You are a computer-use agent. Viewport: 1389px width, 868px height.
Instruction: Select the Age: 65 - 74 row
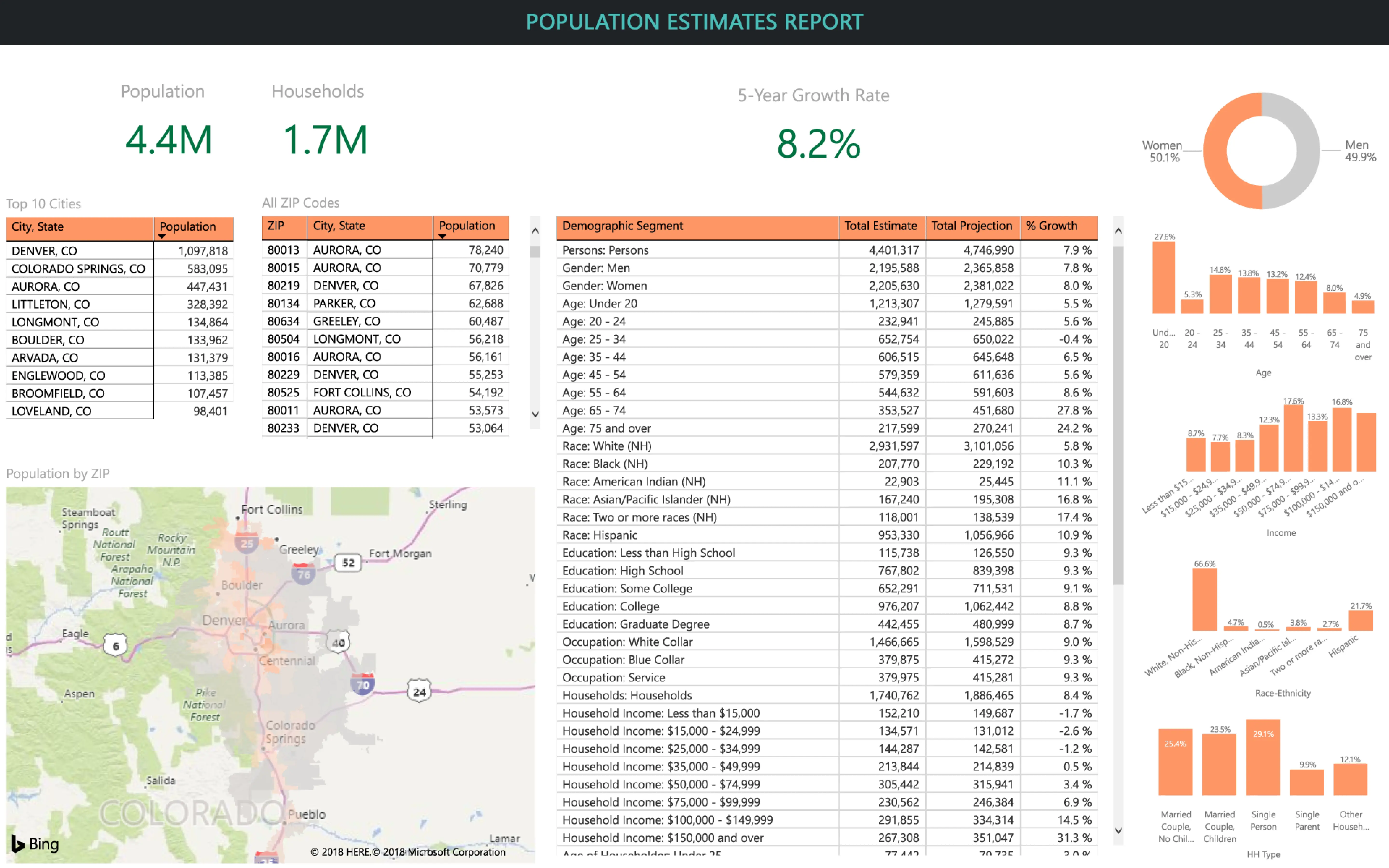pyautogui.click(x=827, y=410)
